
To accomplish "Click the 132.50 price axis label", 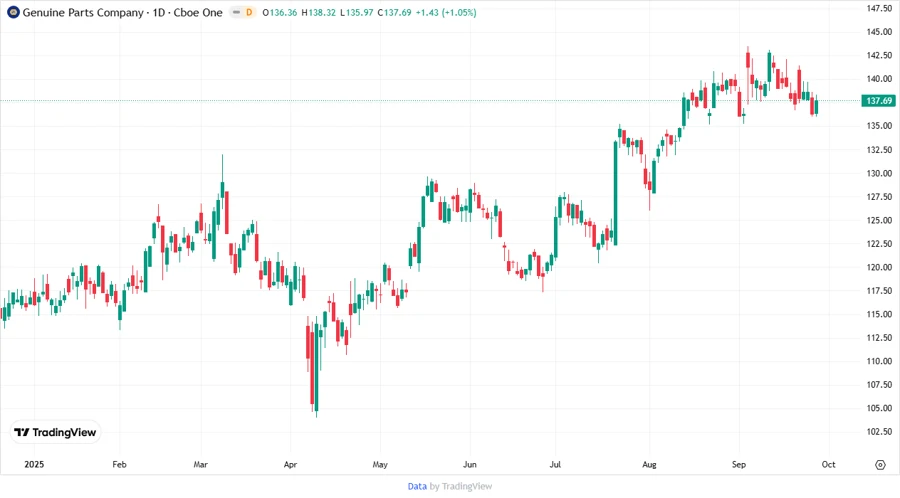I will click(x=879, y=149).
